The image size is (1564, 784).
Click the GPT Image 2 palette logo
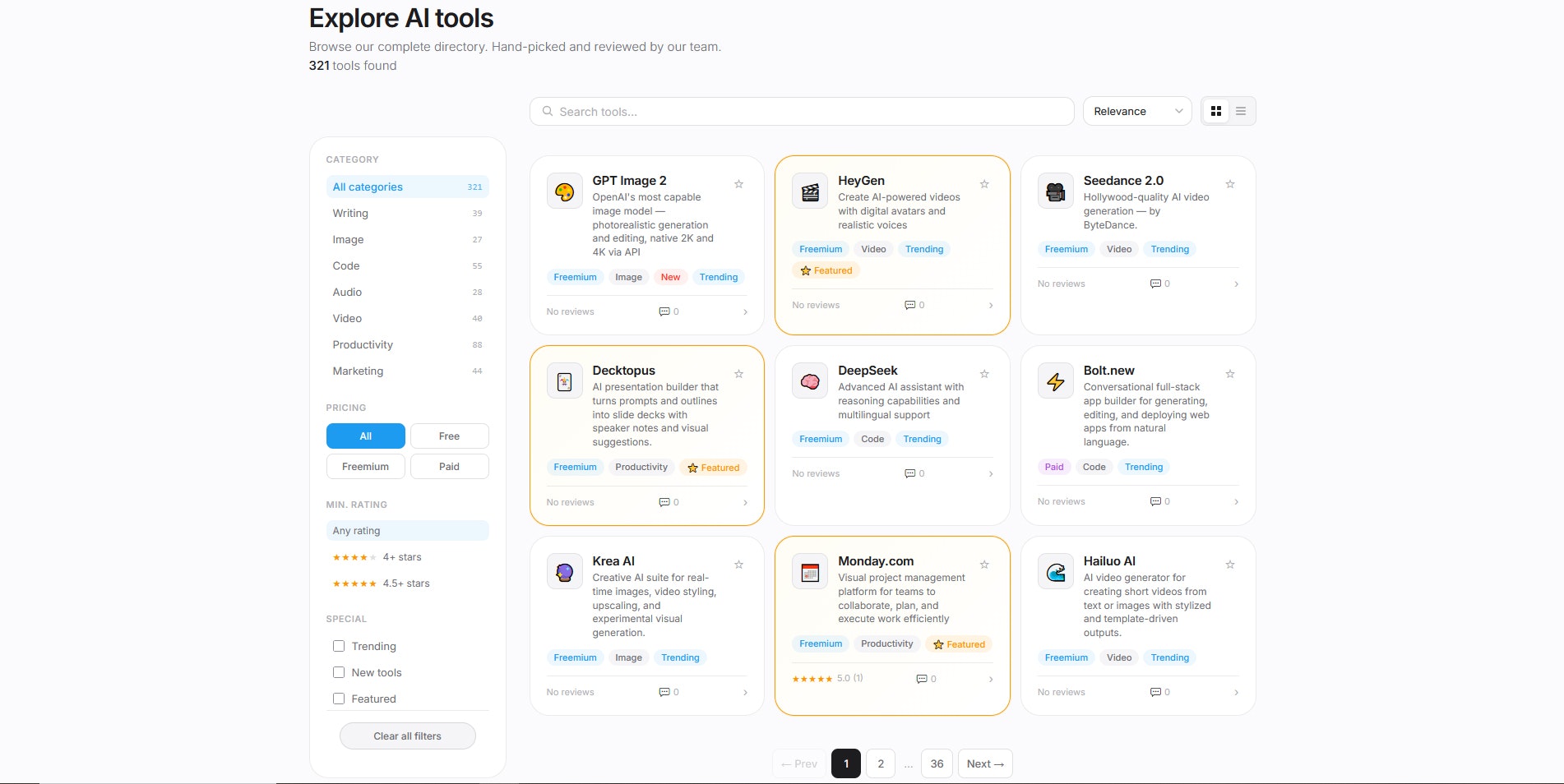(x=565, y=191)
